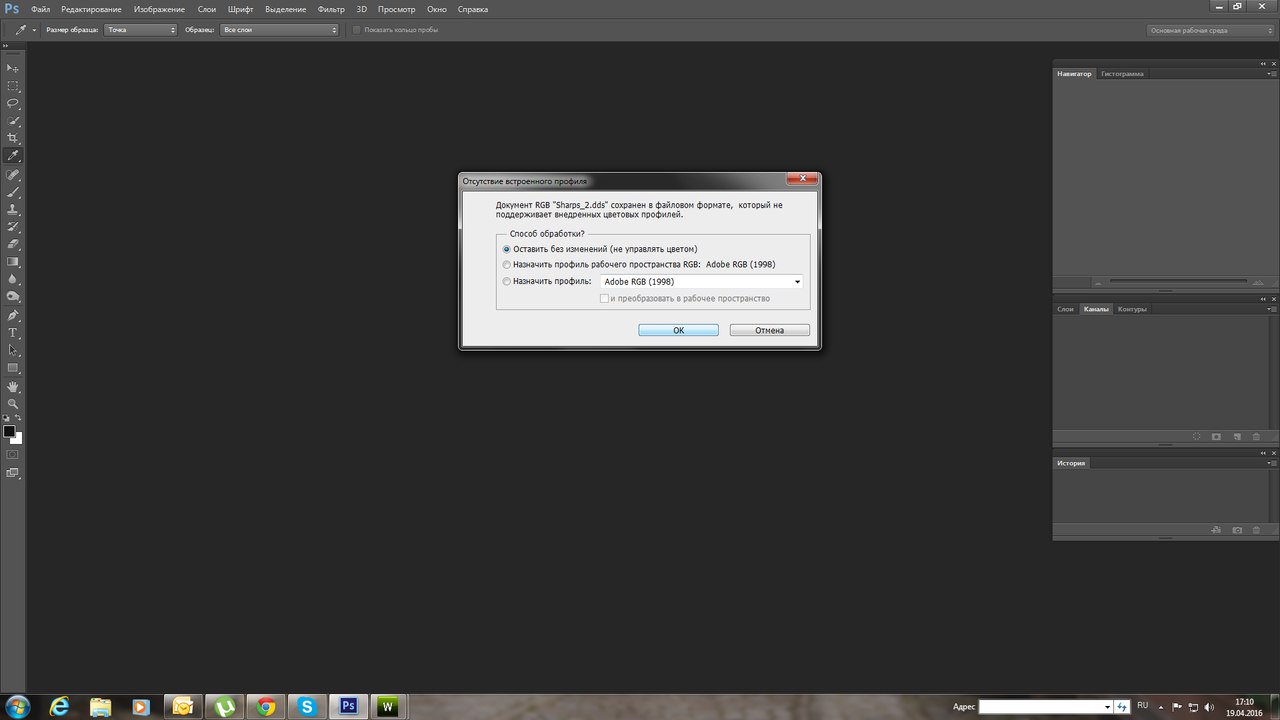This screenshot has width=1280, height=720.
Task: Select the Hand tool
Action: (x=13, y=386)
